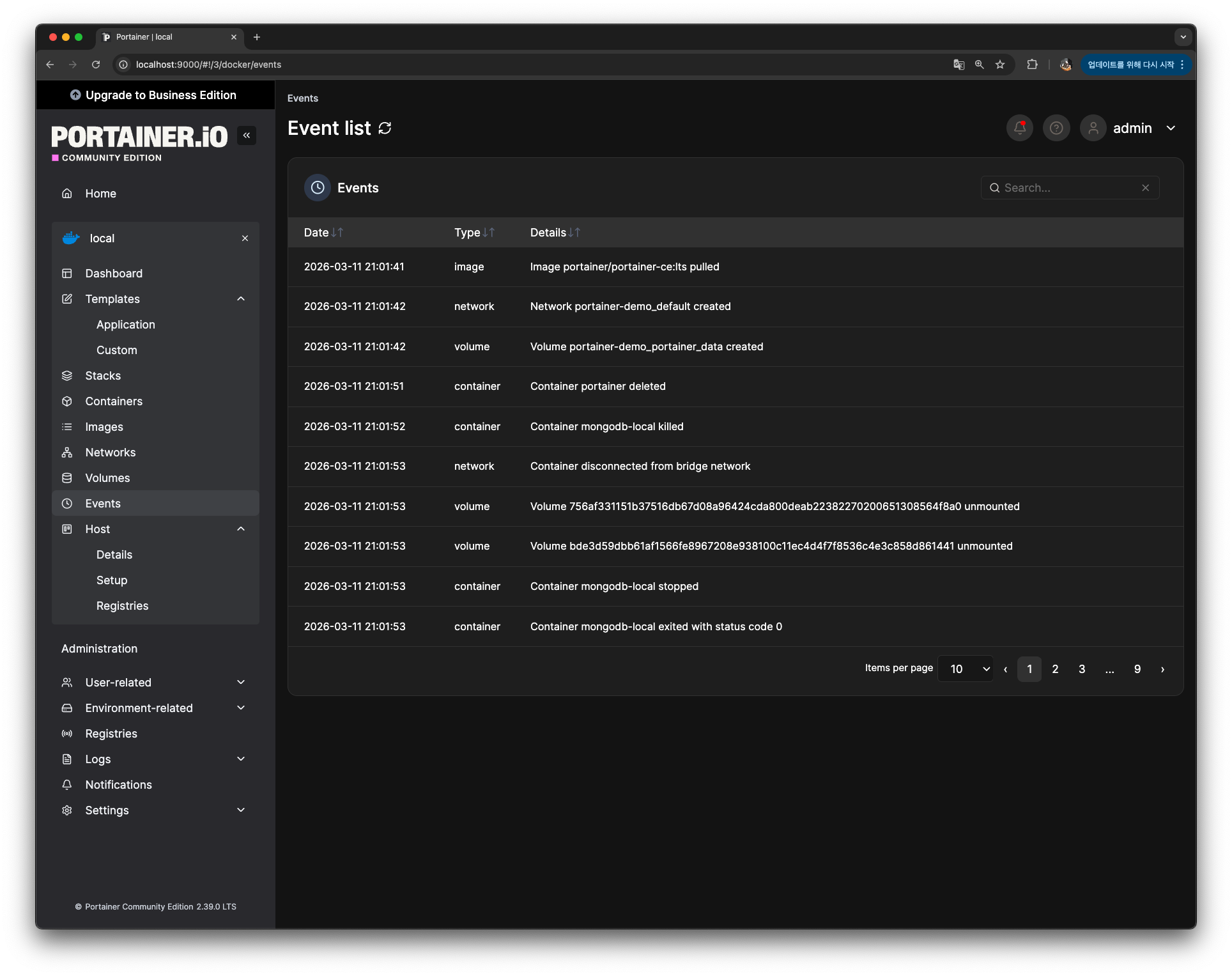
Task: Close the local environment with X
Action: coord(245,238)
